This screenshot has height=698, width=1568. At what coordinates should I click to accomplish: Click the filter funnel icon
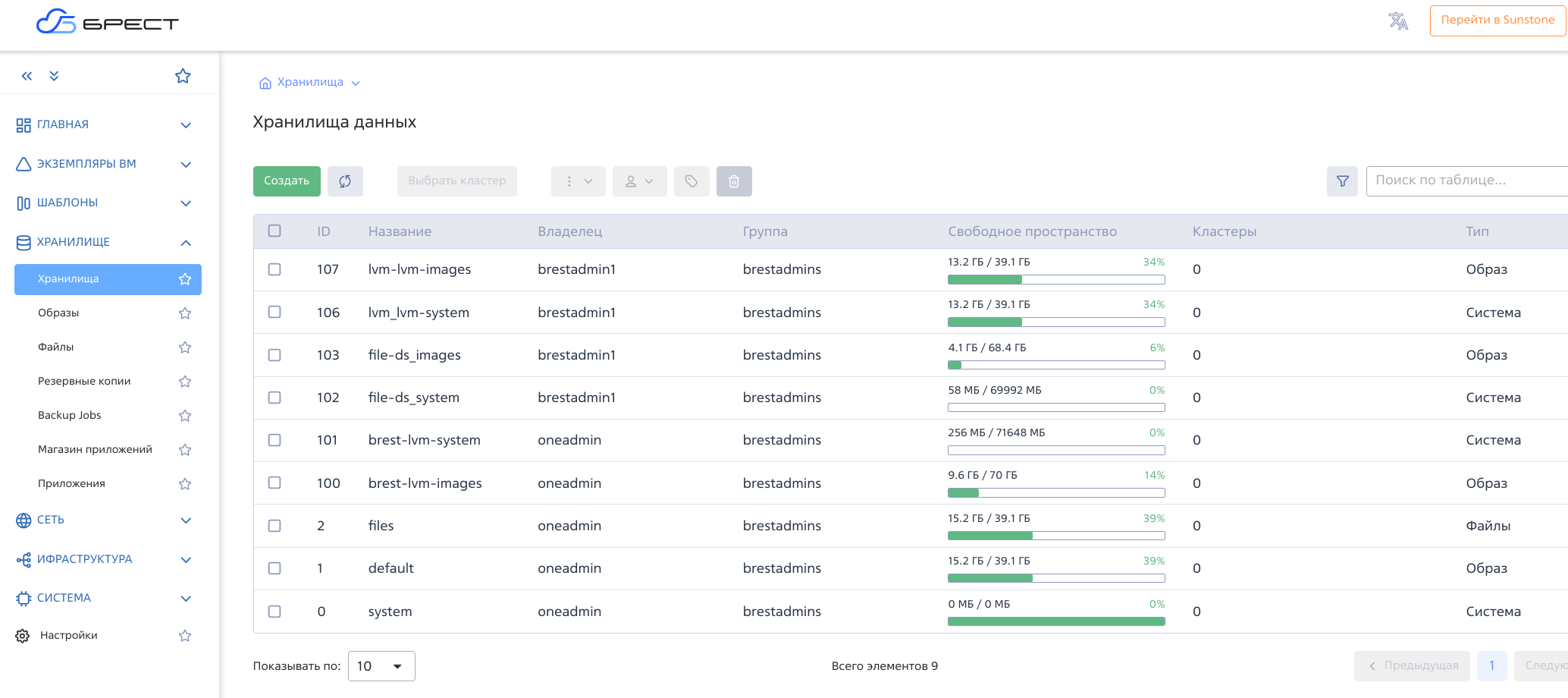coord(1342,181)
